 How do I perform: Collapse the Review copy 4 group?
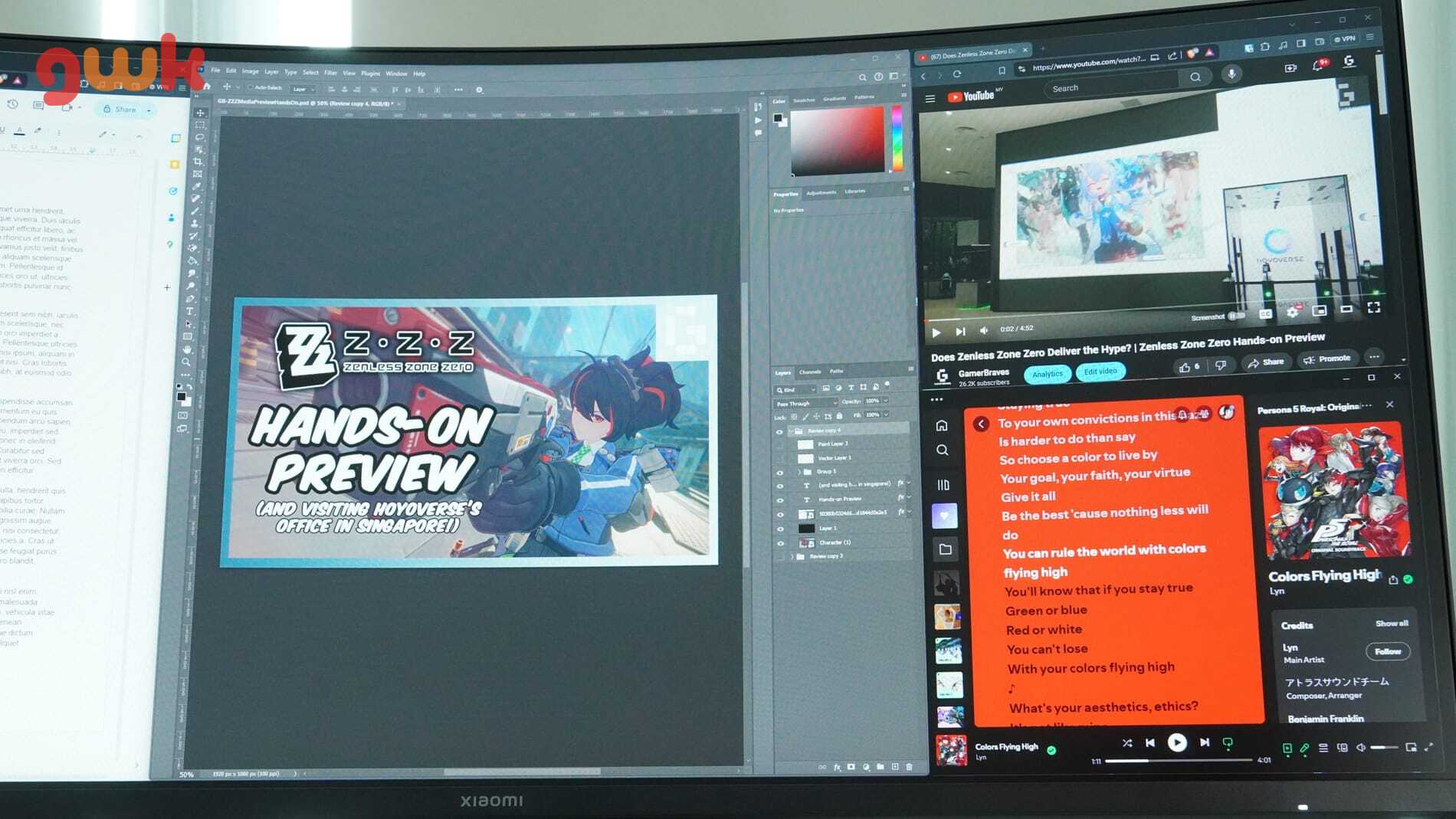pyautogui.click(x=790, y=431)
